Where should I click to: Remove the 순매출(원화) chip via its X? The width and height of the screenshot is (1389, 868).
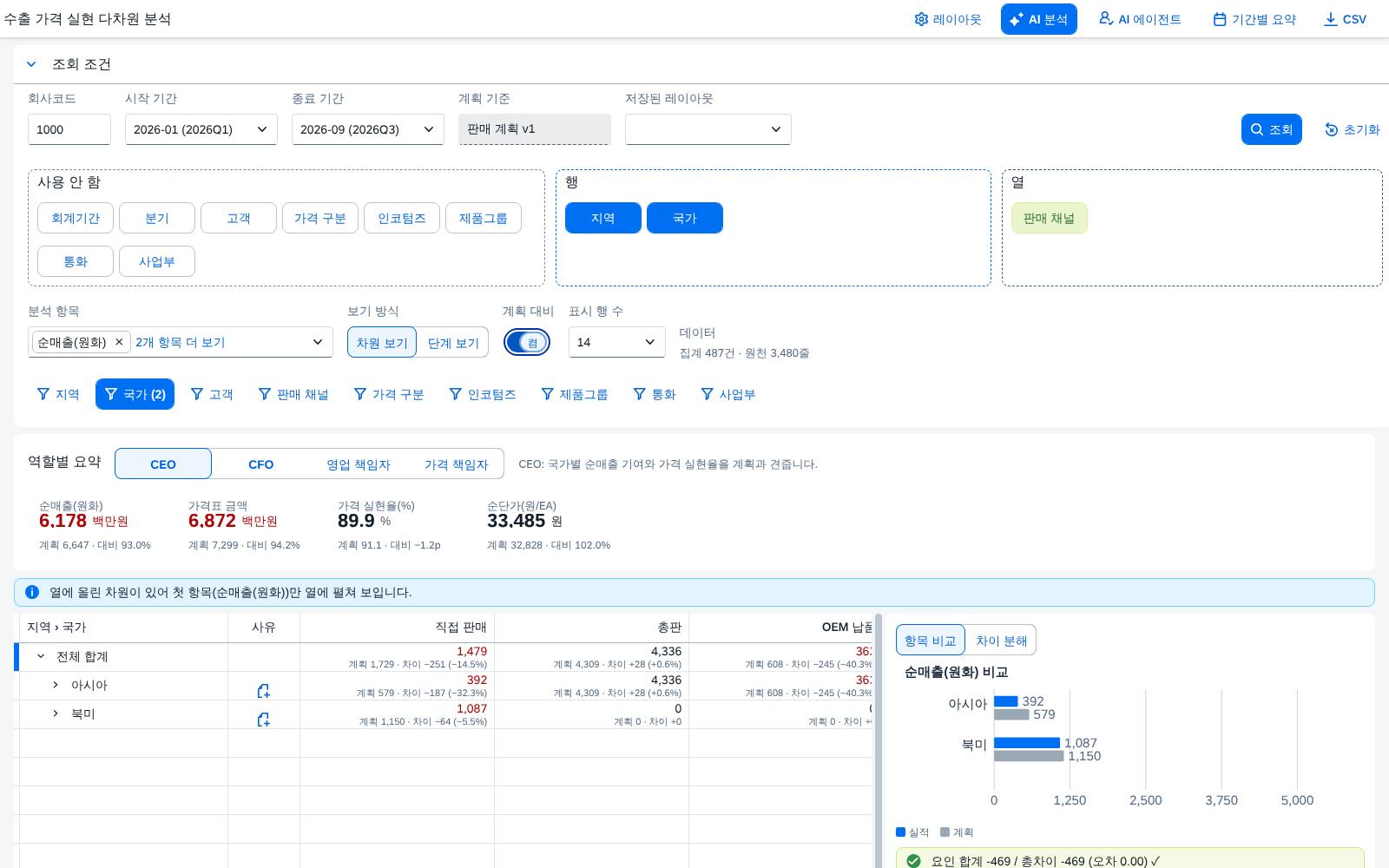coord(119,342)
